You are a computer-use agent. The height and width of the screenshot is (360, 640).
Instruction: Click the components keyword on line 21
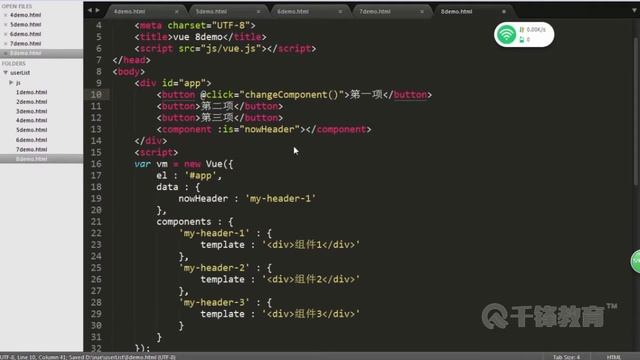pos(184,222)
